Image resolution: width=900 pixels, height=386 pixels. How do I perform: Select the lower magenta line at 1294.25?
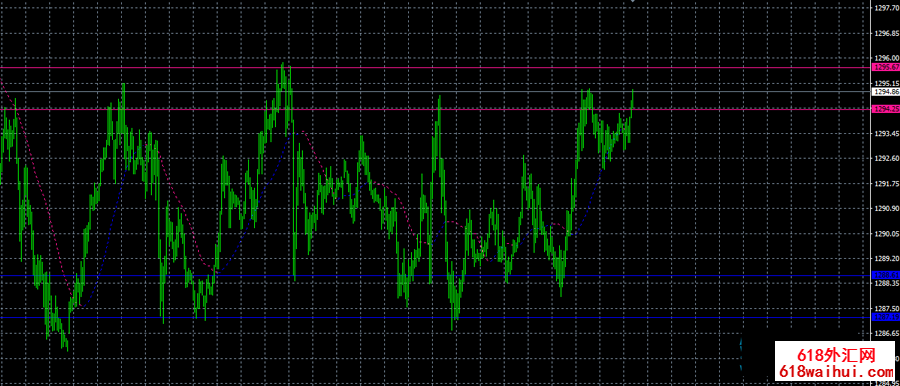436,109
